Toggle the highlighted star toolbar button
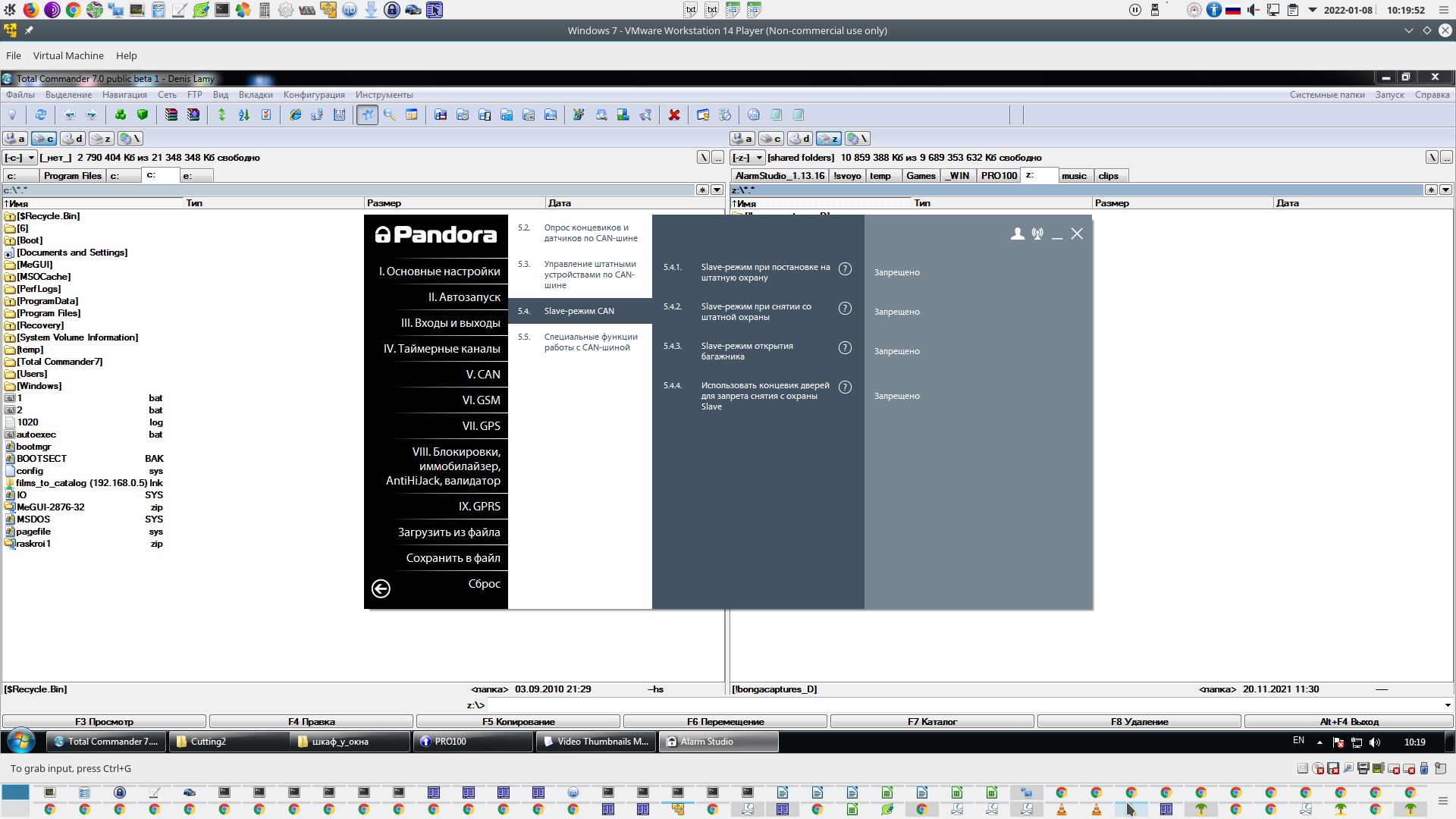Screen dimensions: 1456x819 tap(367, 115)
